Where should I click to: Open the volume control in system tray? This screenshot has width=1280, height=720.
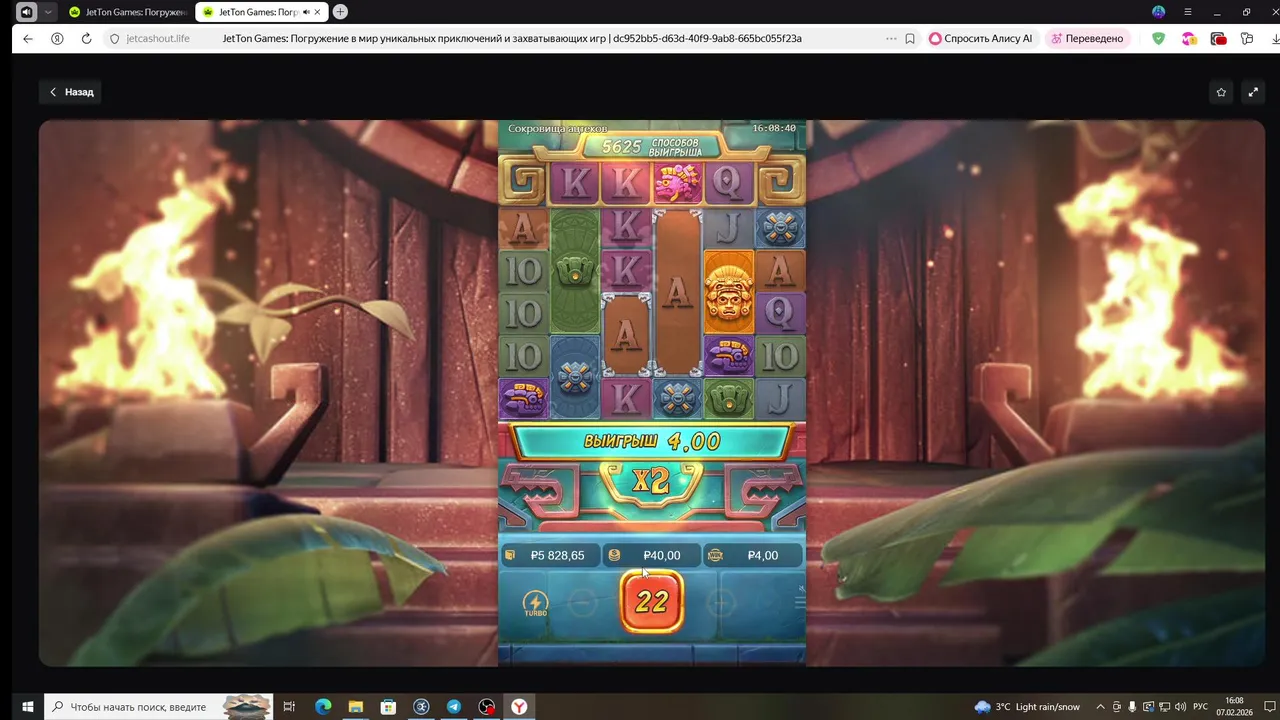[x=1181, y=707]
